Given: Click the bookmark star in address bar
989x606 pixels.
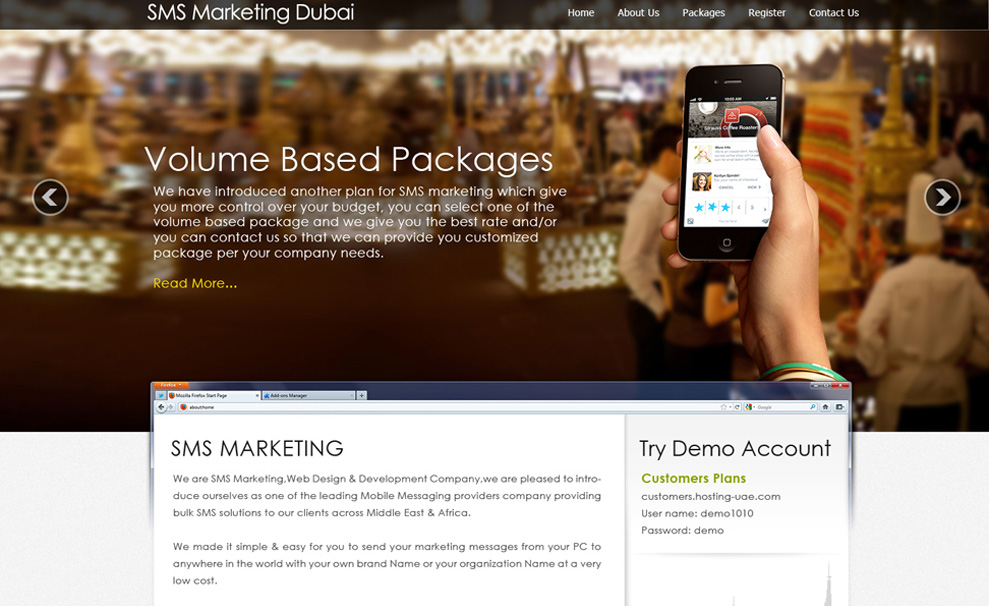Looking at the screenshot, I should pyautogui.click(x=723, y=407).
